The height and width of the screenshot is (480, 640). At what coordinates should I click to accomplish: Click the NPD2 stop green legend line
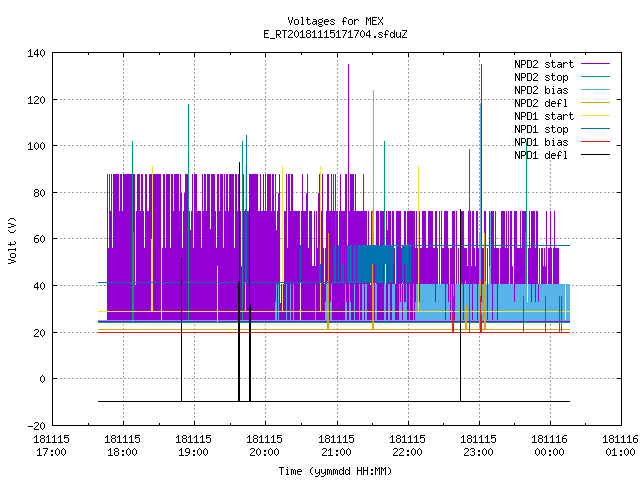(595, 77)
